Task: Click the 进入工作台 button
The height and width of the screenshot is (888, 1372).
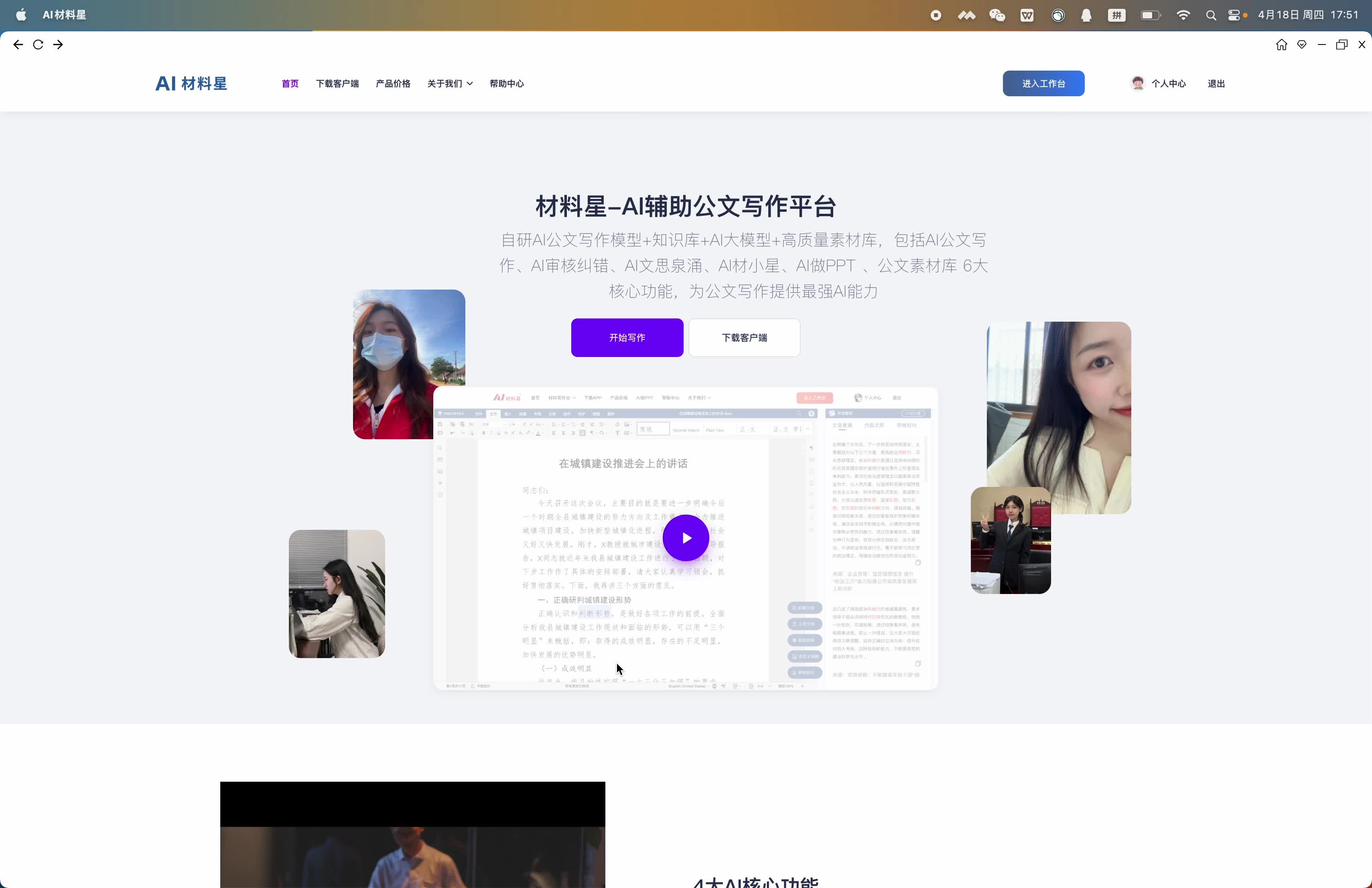Action: pyautogui.click(x=1043, y=83)
